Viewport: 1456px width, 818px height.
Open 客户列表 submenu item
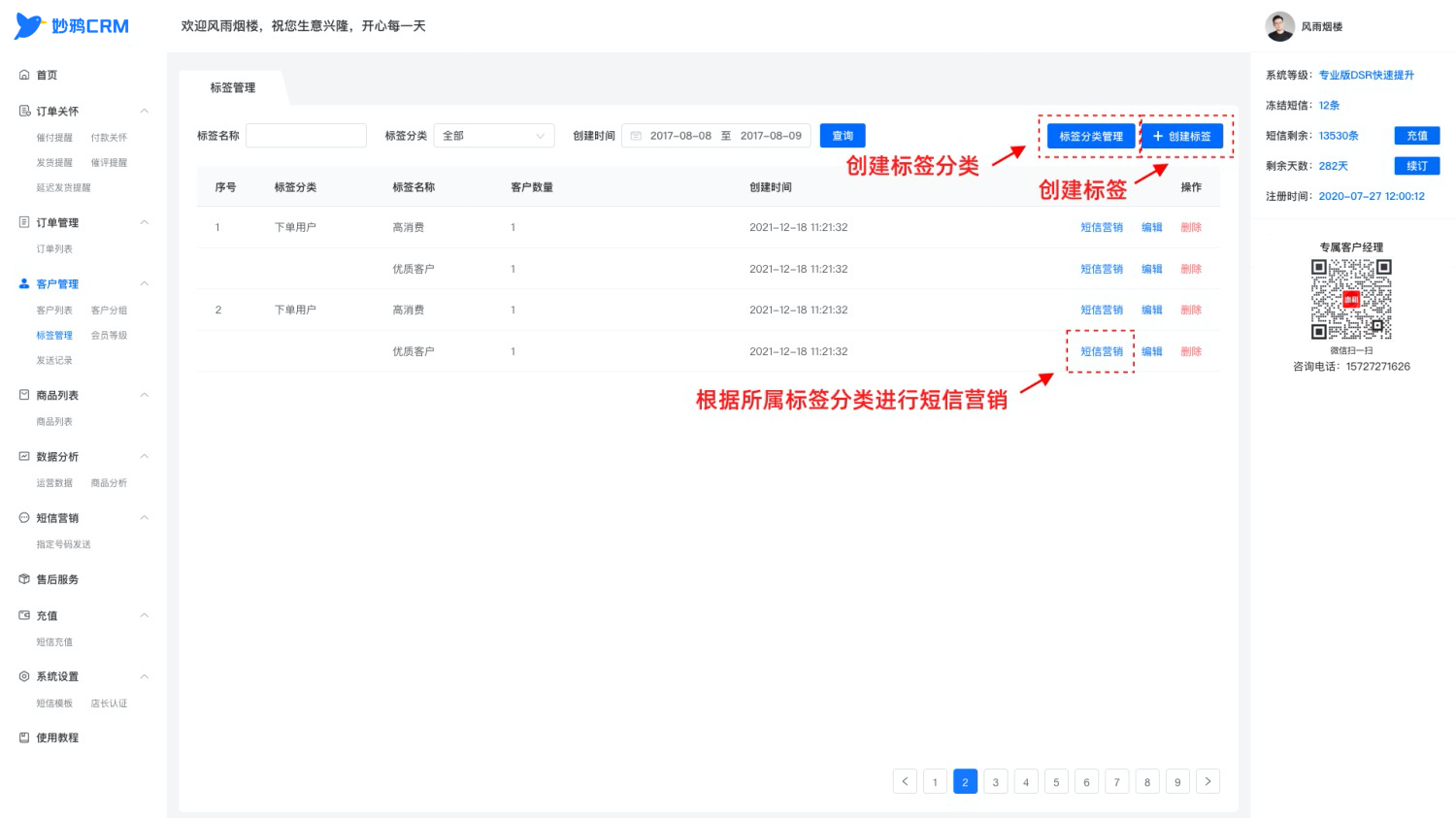[x=54, y=311]
